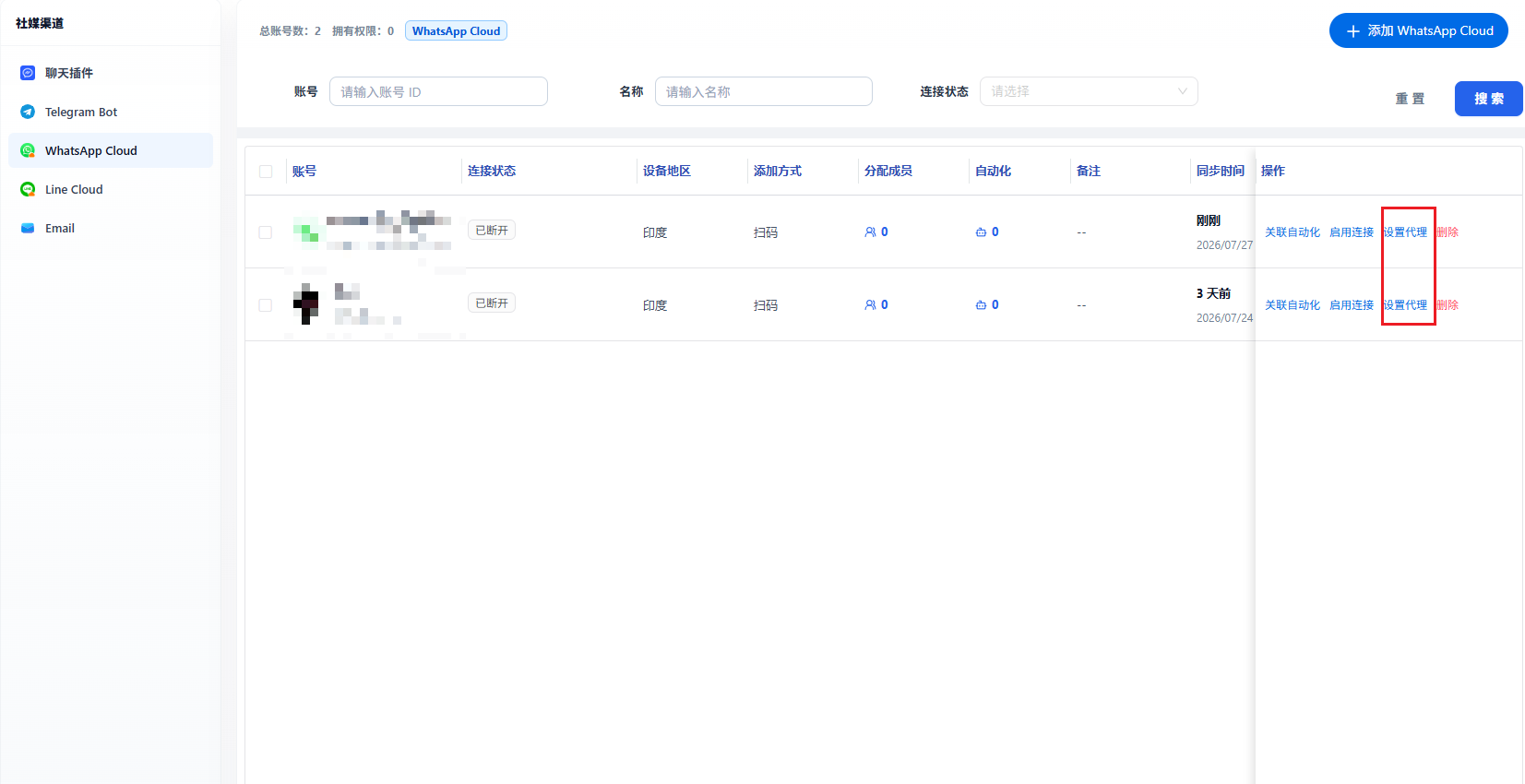Click the 操作 column header

1273,172
